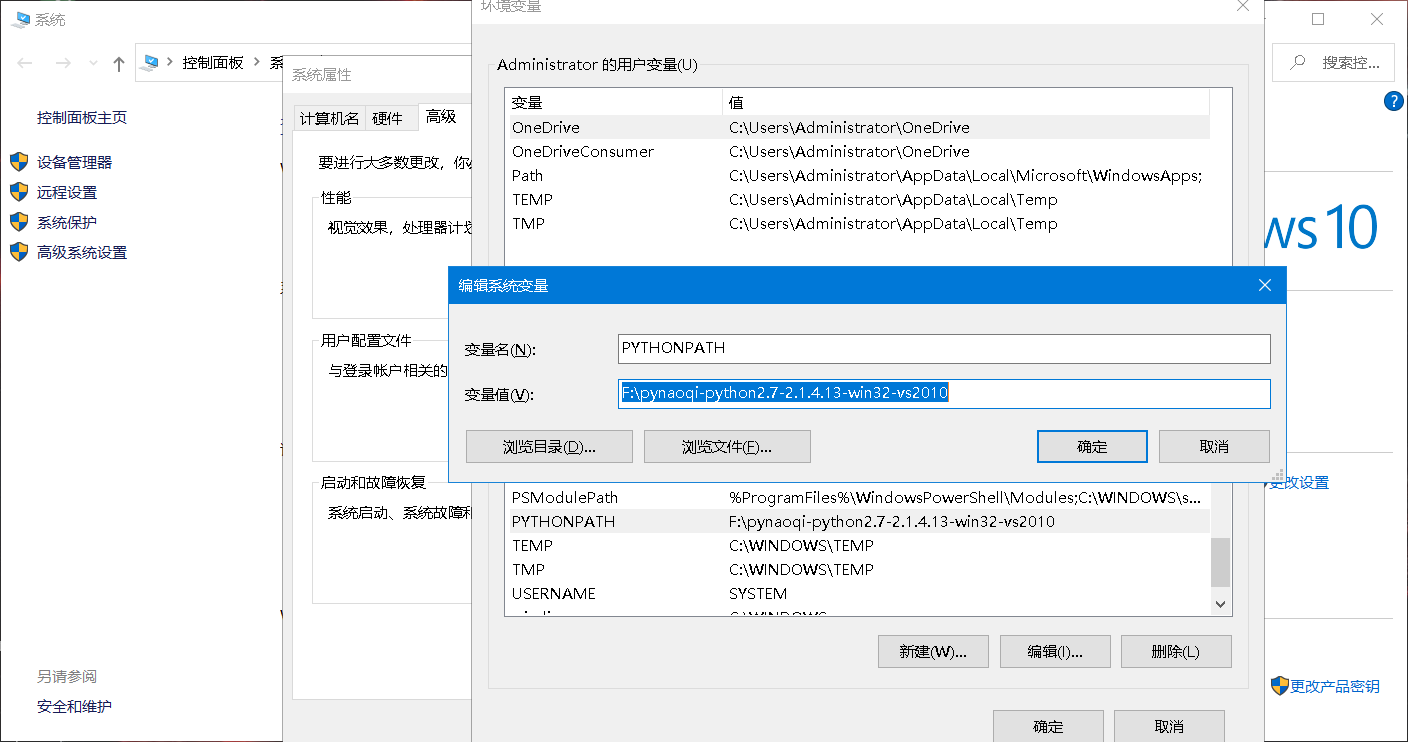This screenshot has width=1408, height=742.
Task: Open 远程设置 from the sidebar
Action: (67, 192)
